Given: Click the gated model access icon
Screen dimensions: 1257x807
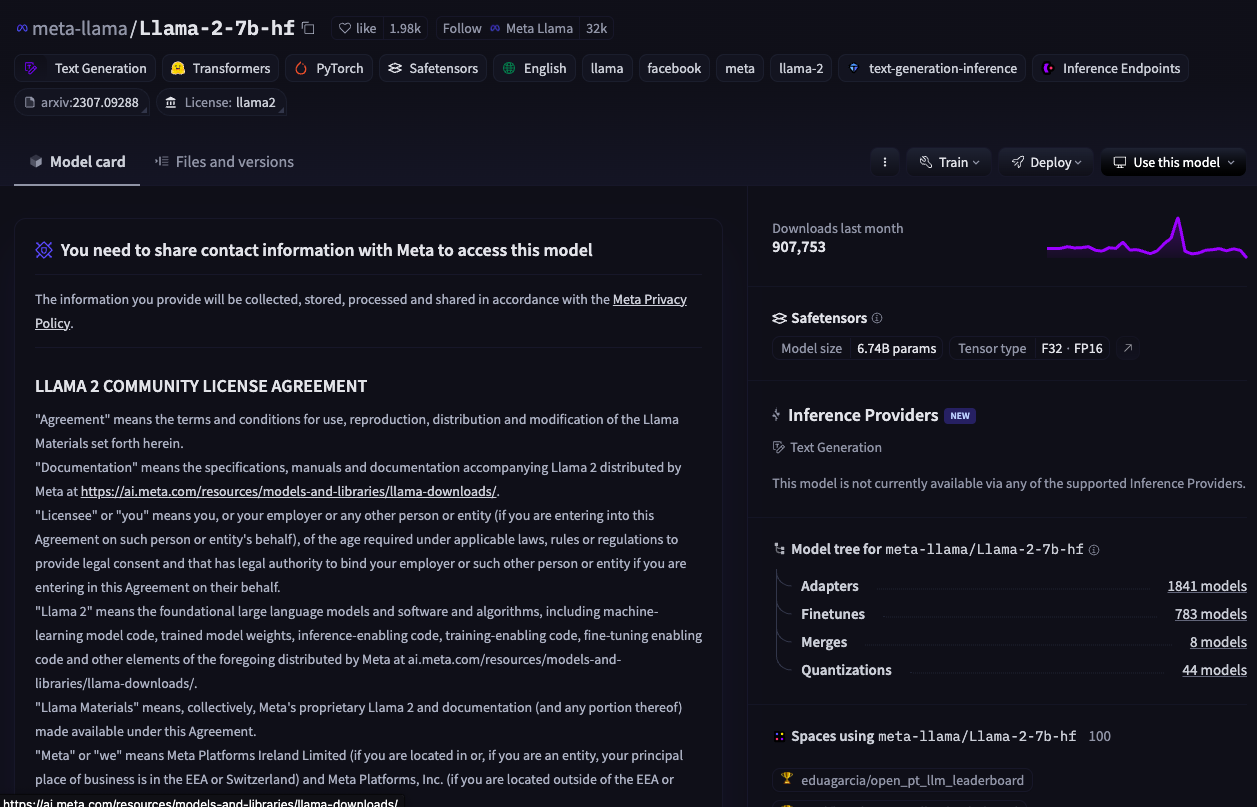Looking at the screenshot, I should pyautogui.click(x=44, y=250).
